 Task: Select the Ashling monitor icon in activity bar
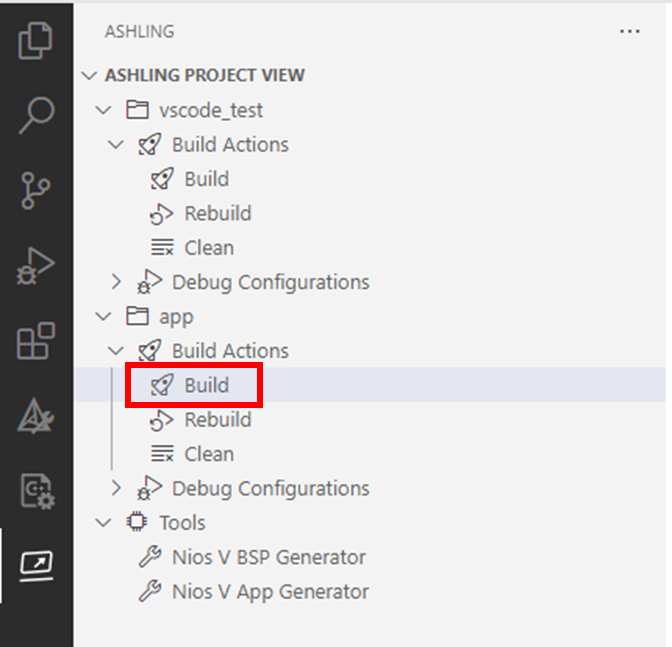(x=36, y=566)
